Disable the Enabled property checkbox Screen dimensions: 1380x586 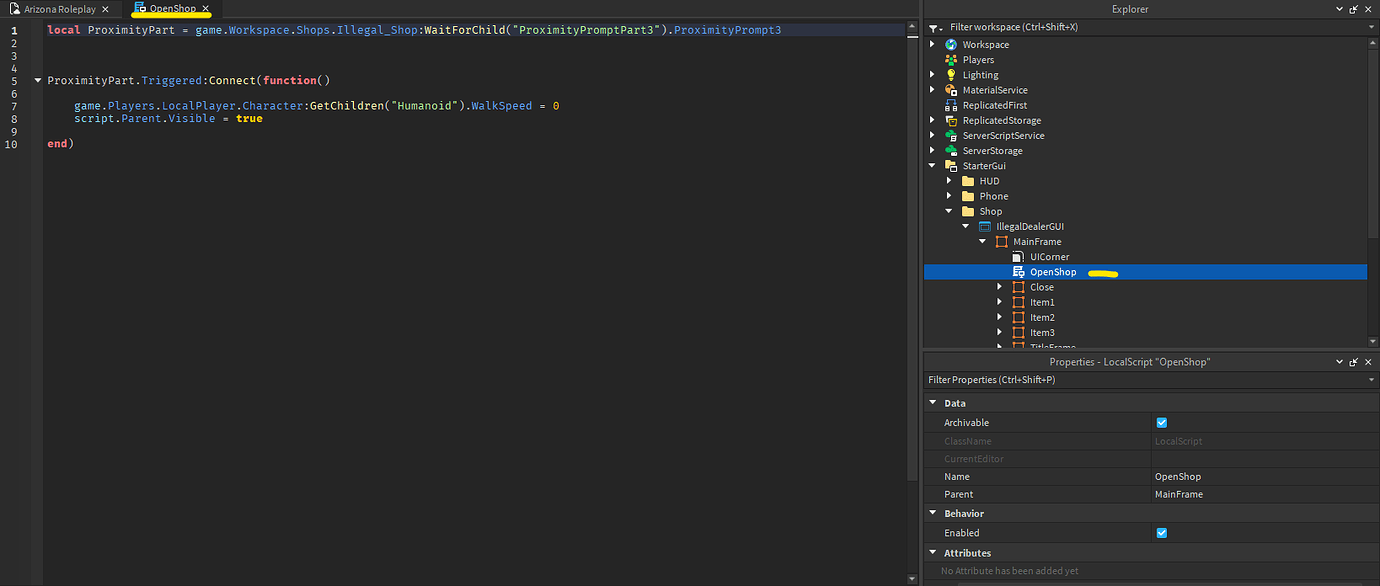pos(1162,533)
